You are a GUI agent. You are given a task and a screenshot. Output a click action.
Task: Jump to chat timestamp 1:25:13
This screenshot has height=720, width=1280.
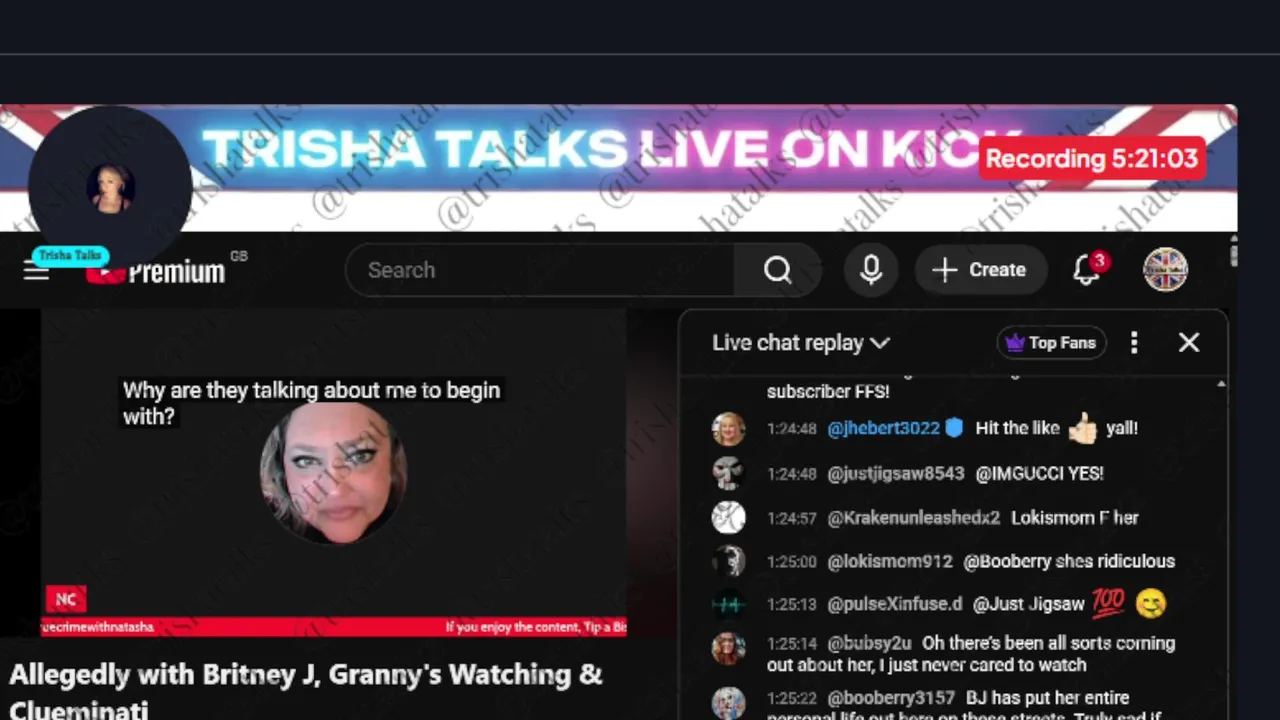792,605
